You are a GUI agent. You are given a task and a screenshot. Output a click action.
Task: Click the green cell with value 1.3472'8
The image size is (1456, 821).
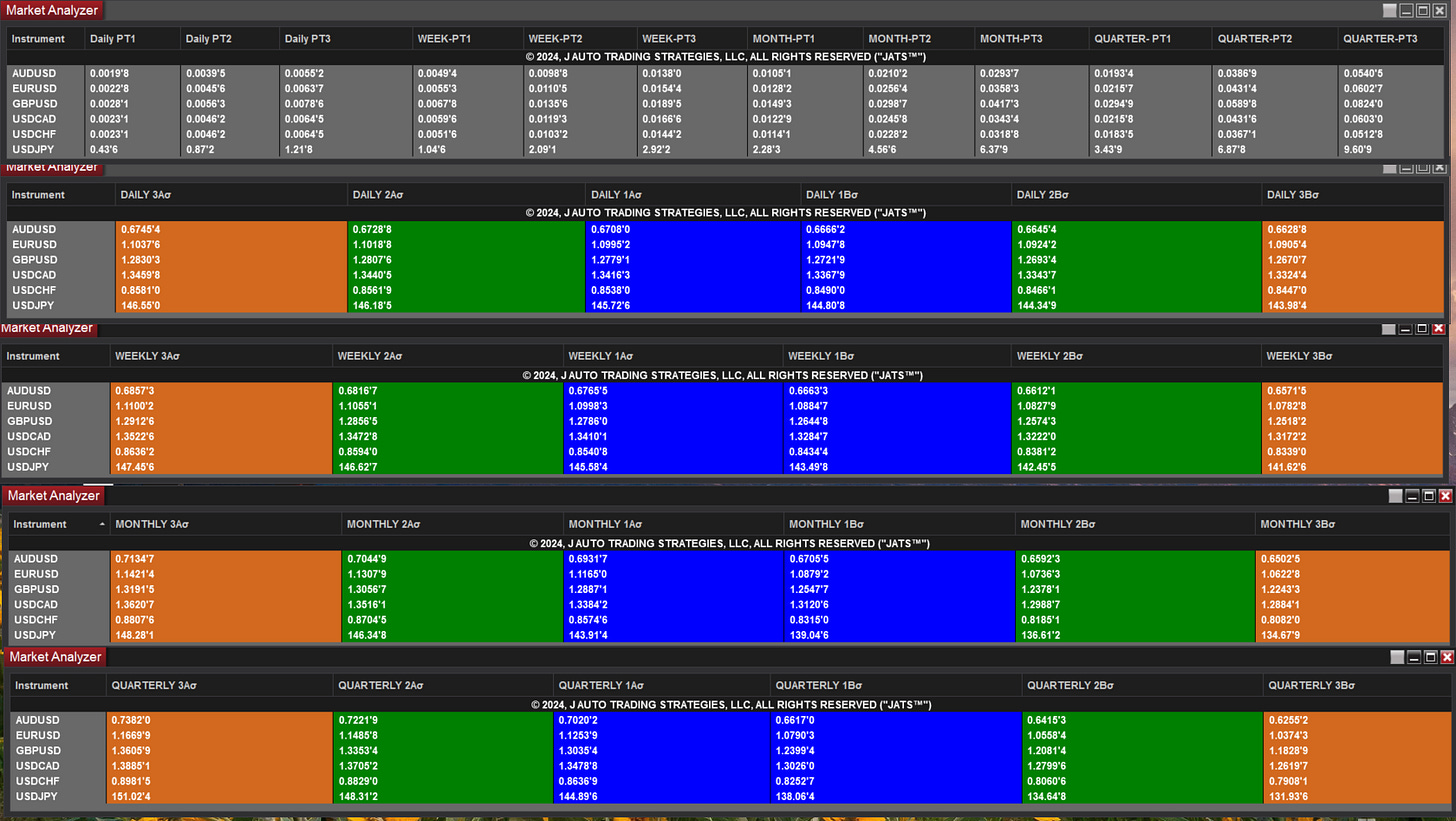(x=448, y=436)
